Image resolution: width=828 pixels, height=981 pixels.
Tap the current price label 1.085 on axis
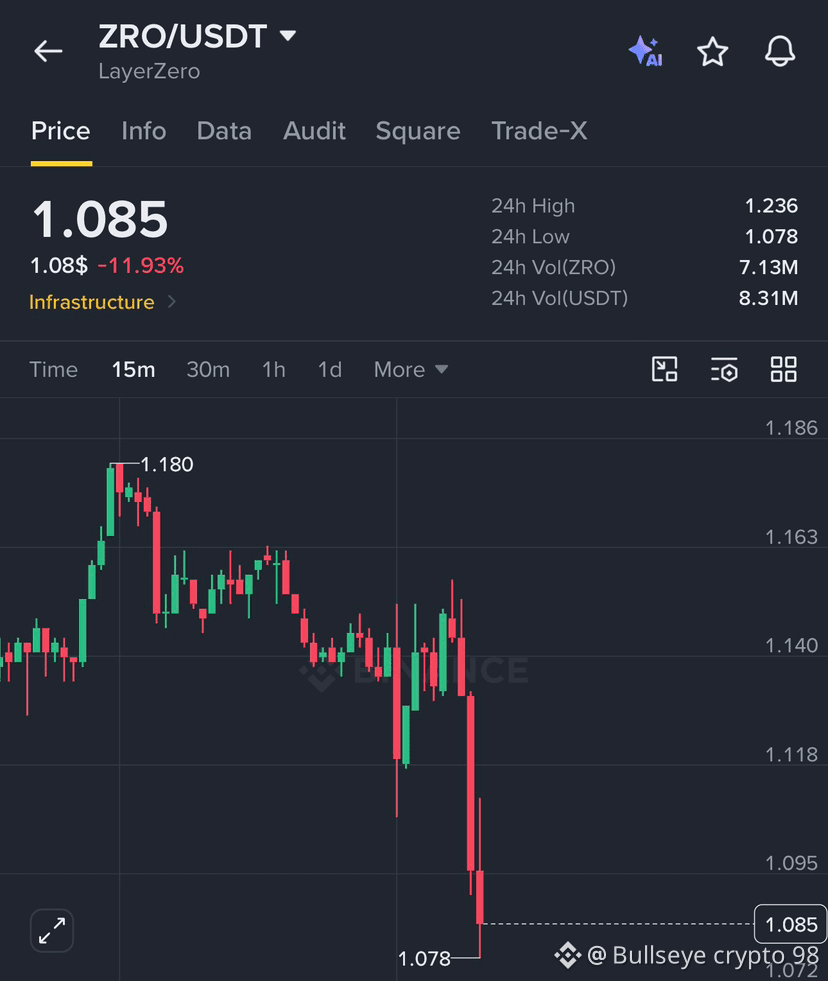(x=791, y=924)
